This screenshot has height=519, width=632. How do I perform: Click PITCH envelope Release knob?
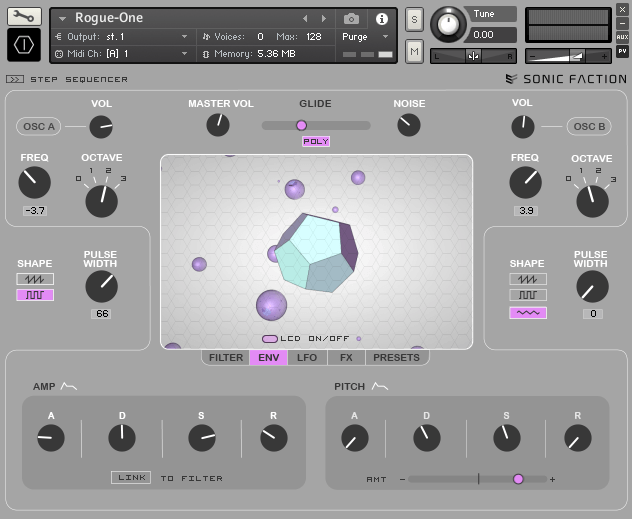coord(578,438)
